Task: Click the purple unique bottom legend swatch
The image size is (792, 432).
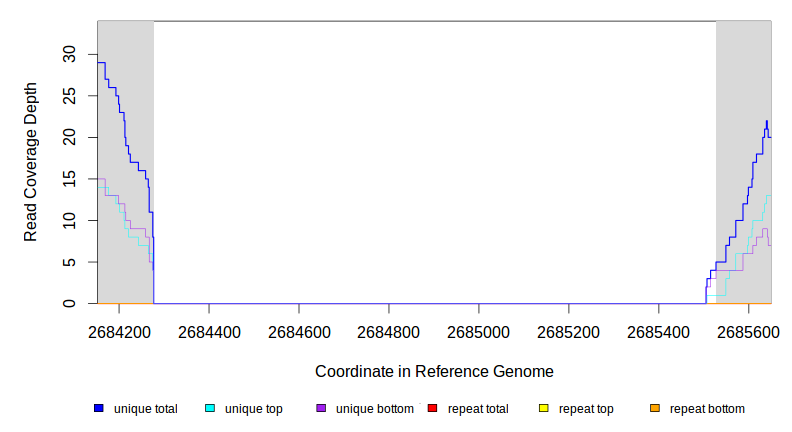Action: 321,409
